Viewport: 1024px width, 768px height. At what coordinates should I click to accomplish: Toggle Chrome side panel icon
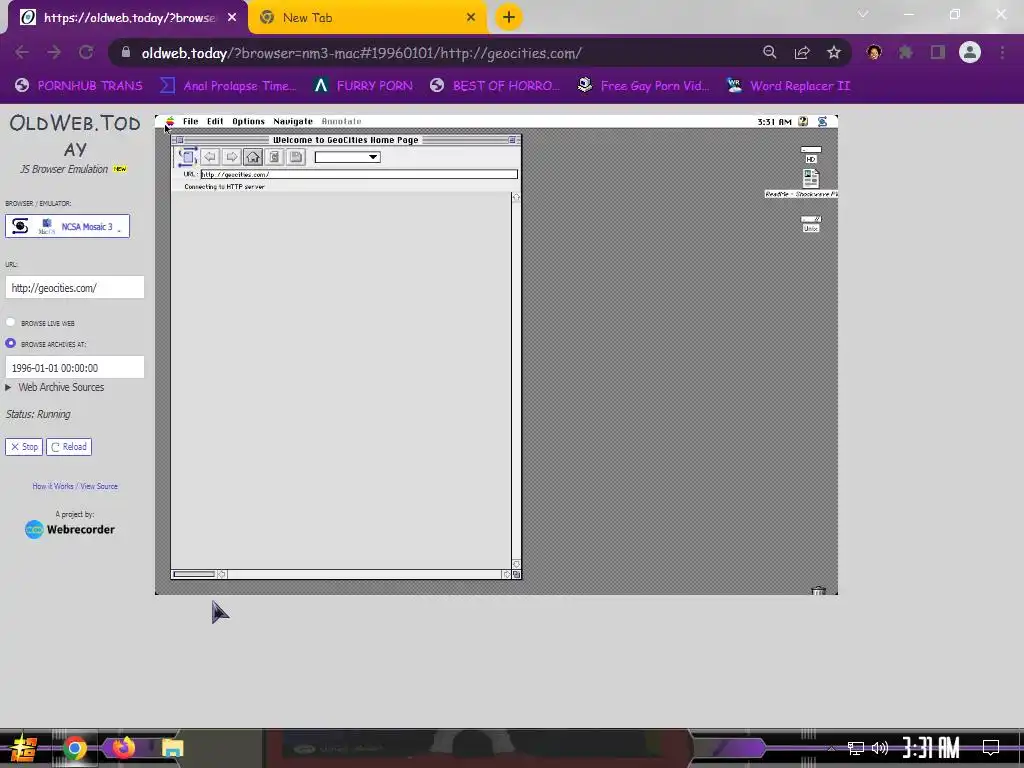point(938,53)
